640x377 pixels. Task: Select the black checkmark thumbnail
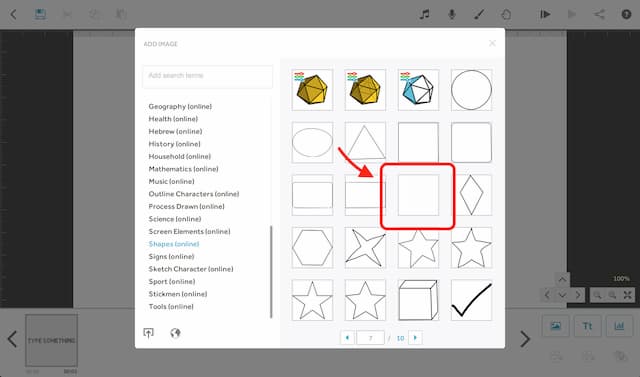pos(471,300)
